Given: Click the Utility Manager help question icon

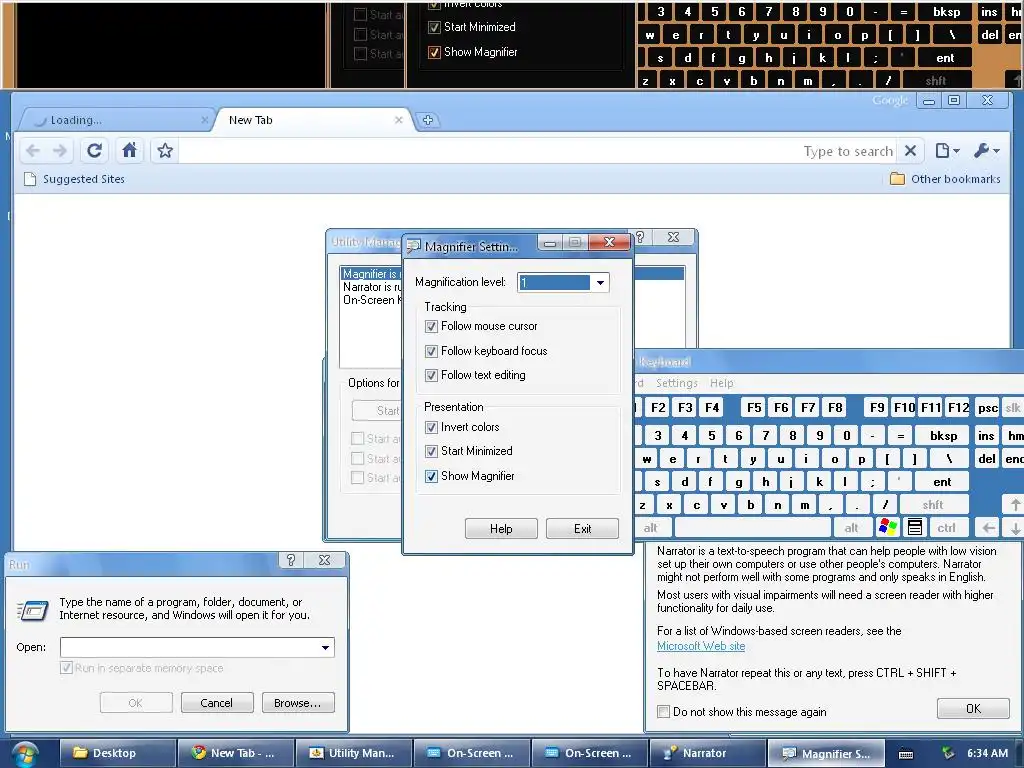Looking at the screenshot, I should pyautogui.click(x=640, y=237).
